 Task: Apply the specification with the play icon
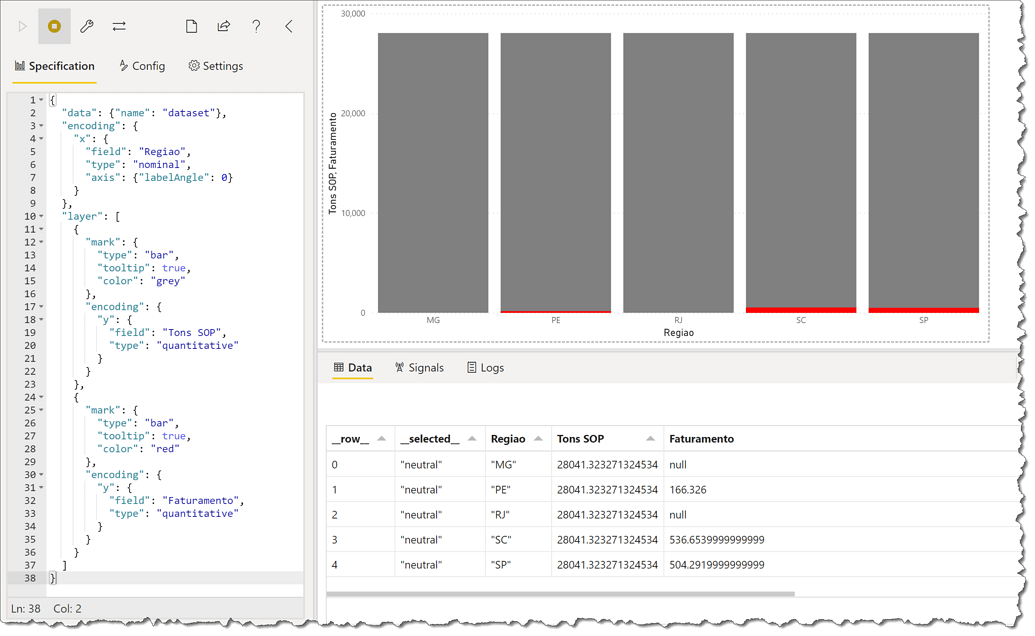pyautogui.click(x=22, y=27)
